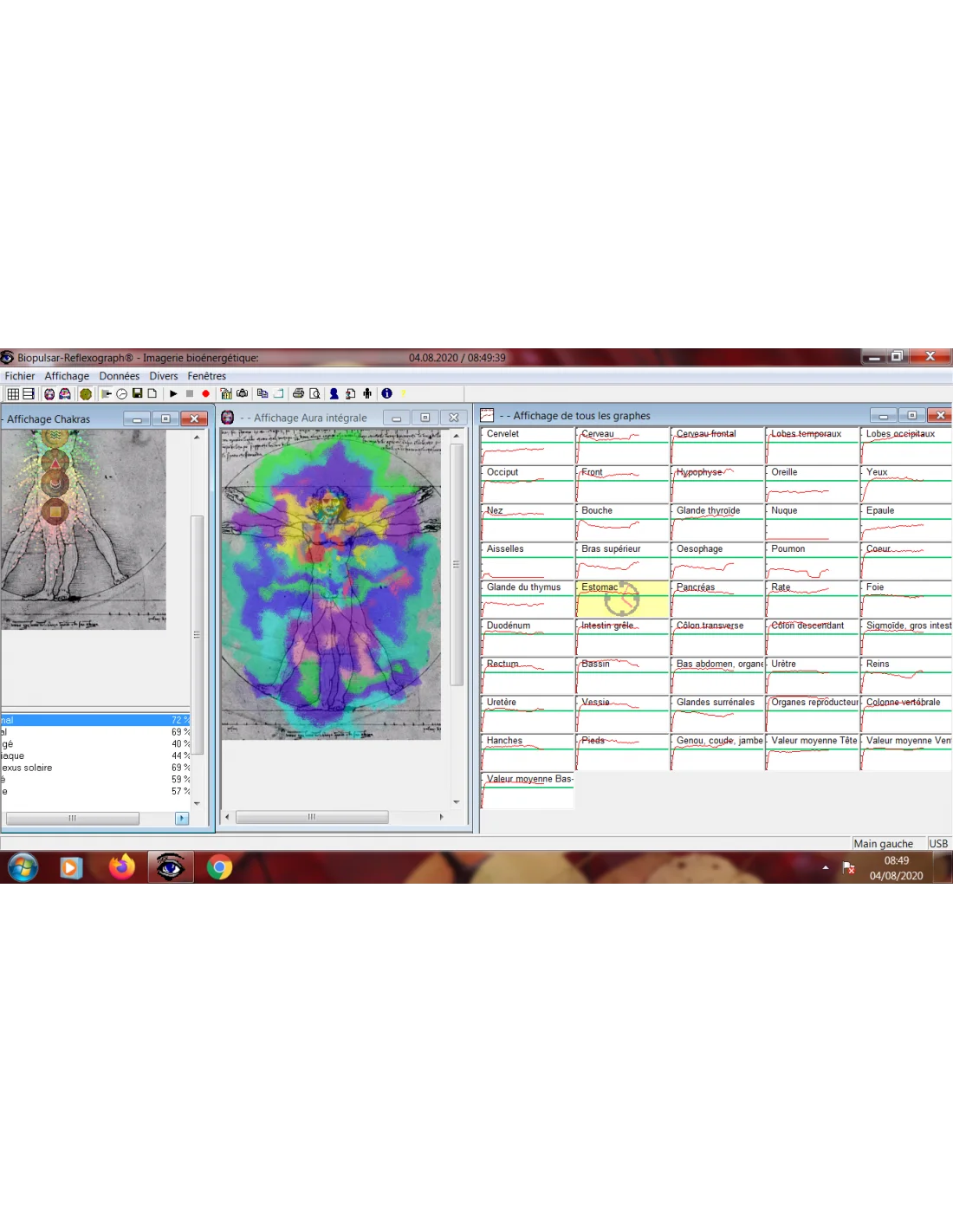The height and width of the screenshot is (1232, 953).
Task: Click the Aura intégrale horizontal scrollbar thumb
Action: tap(312, 817)
